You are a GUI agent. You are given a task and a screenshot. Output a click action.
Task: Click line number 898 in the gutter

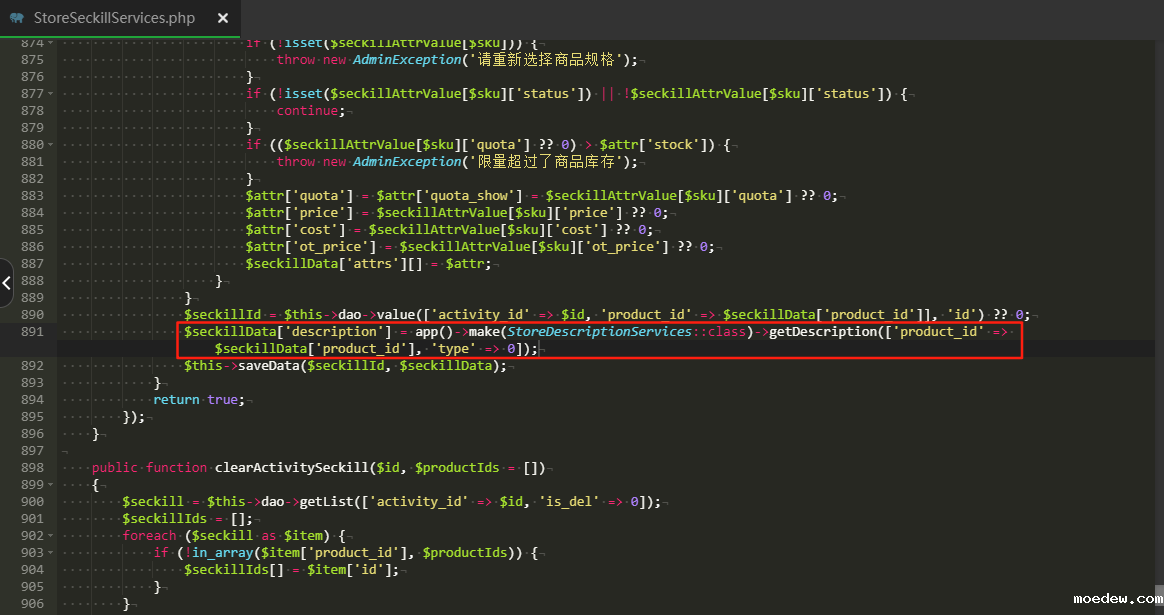[31, 468]
